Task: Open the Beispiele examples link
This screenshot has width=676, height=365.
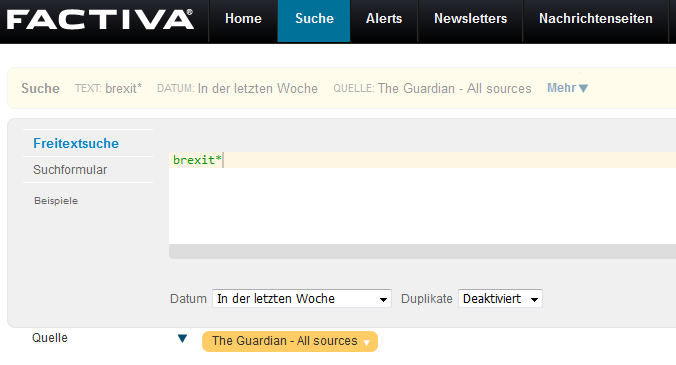Action: coord(56,201)
